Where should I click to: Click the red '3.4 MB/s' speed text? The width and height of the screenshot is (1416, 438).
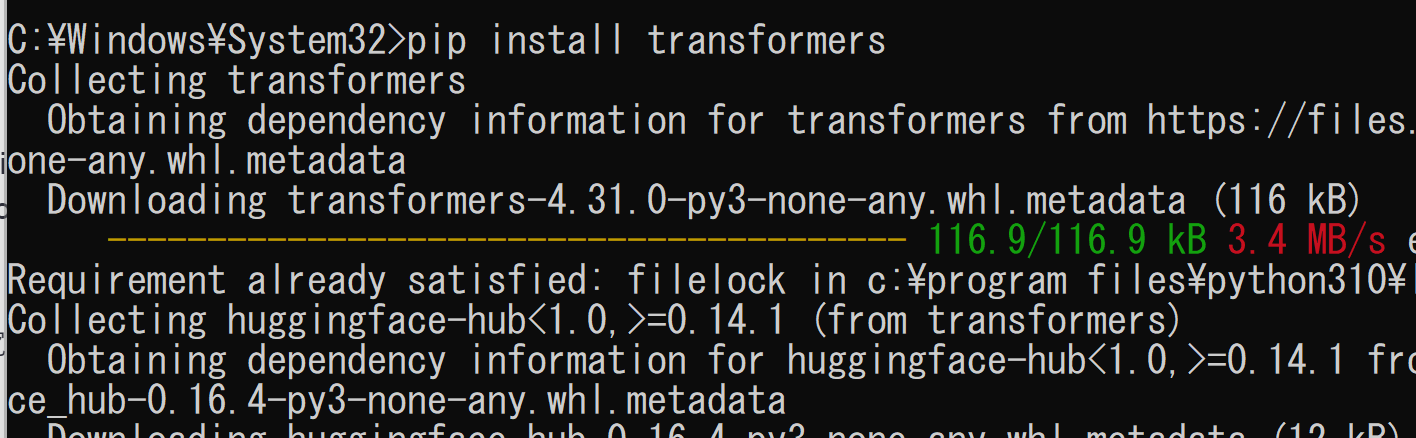coord(1307,241)
